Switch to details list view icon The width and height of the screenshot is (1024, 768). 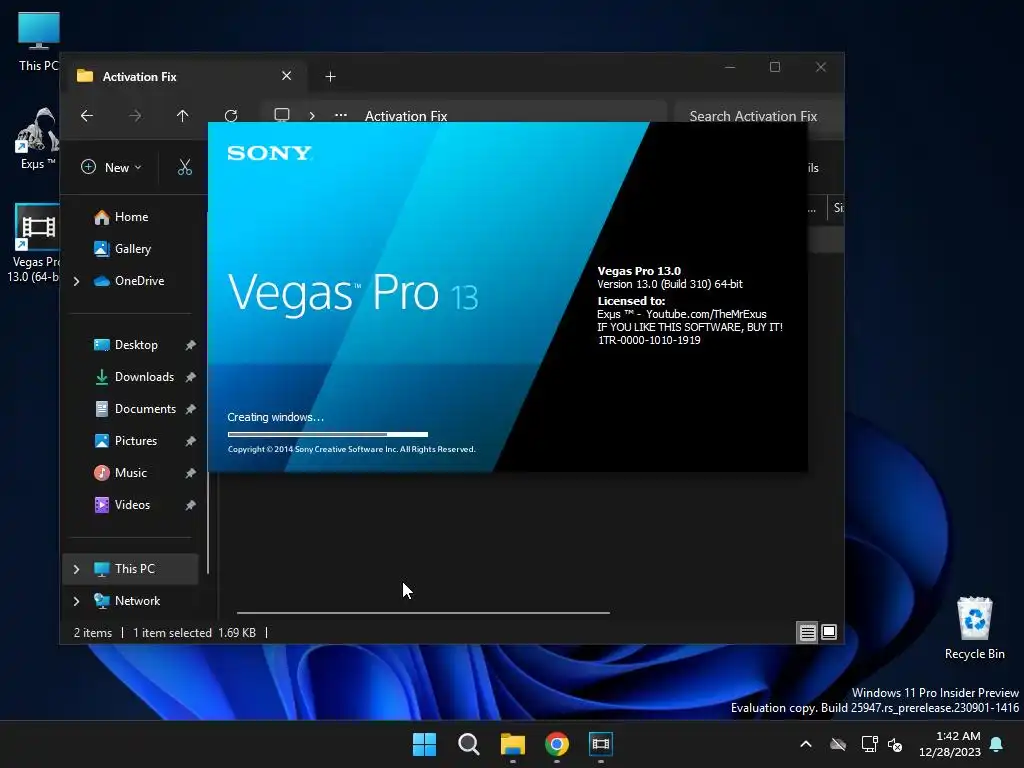point(807,632)
